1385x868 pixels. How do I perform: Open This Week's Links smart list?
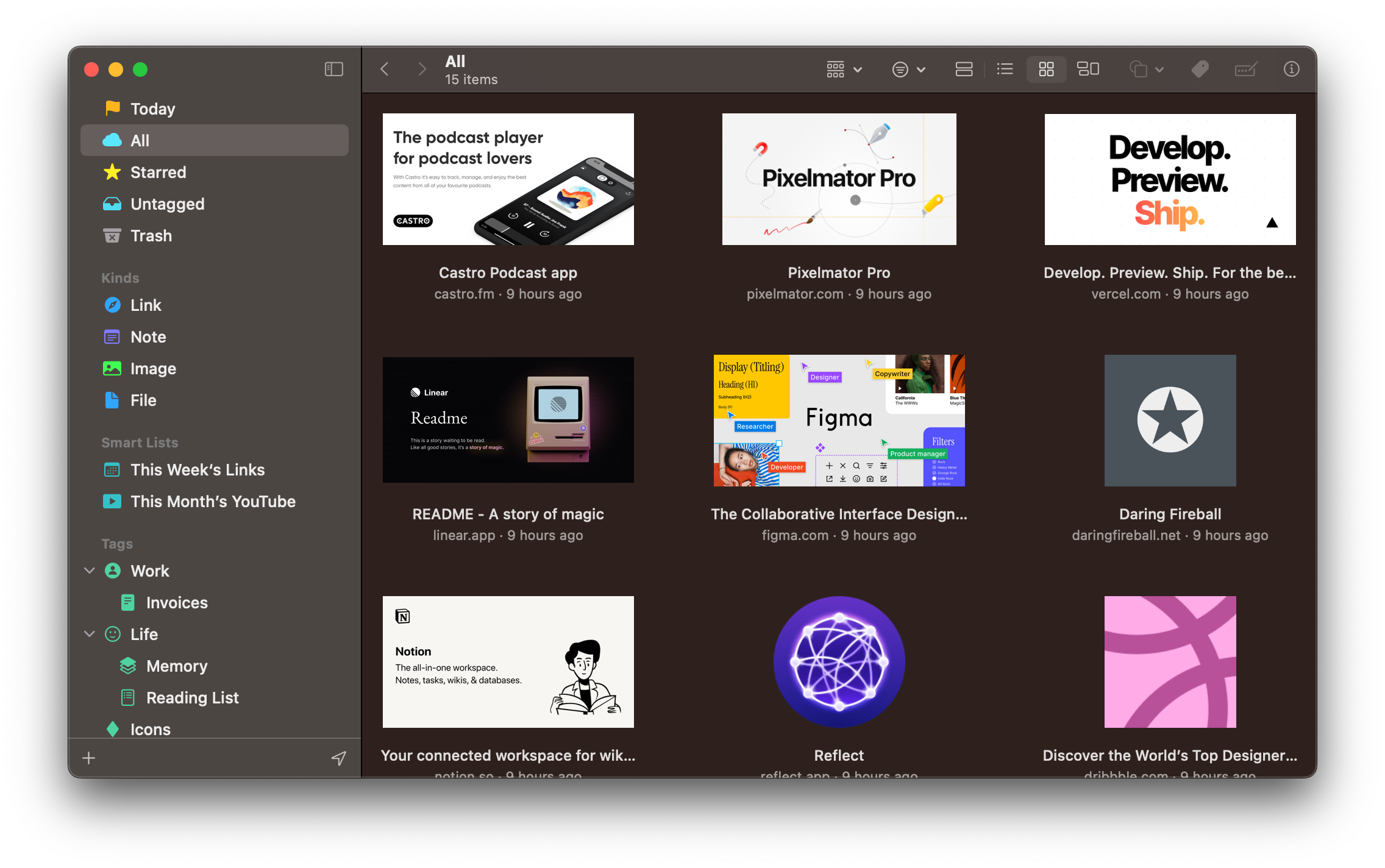tap(198, 470)
